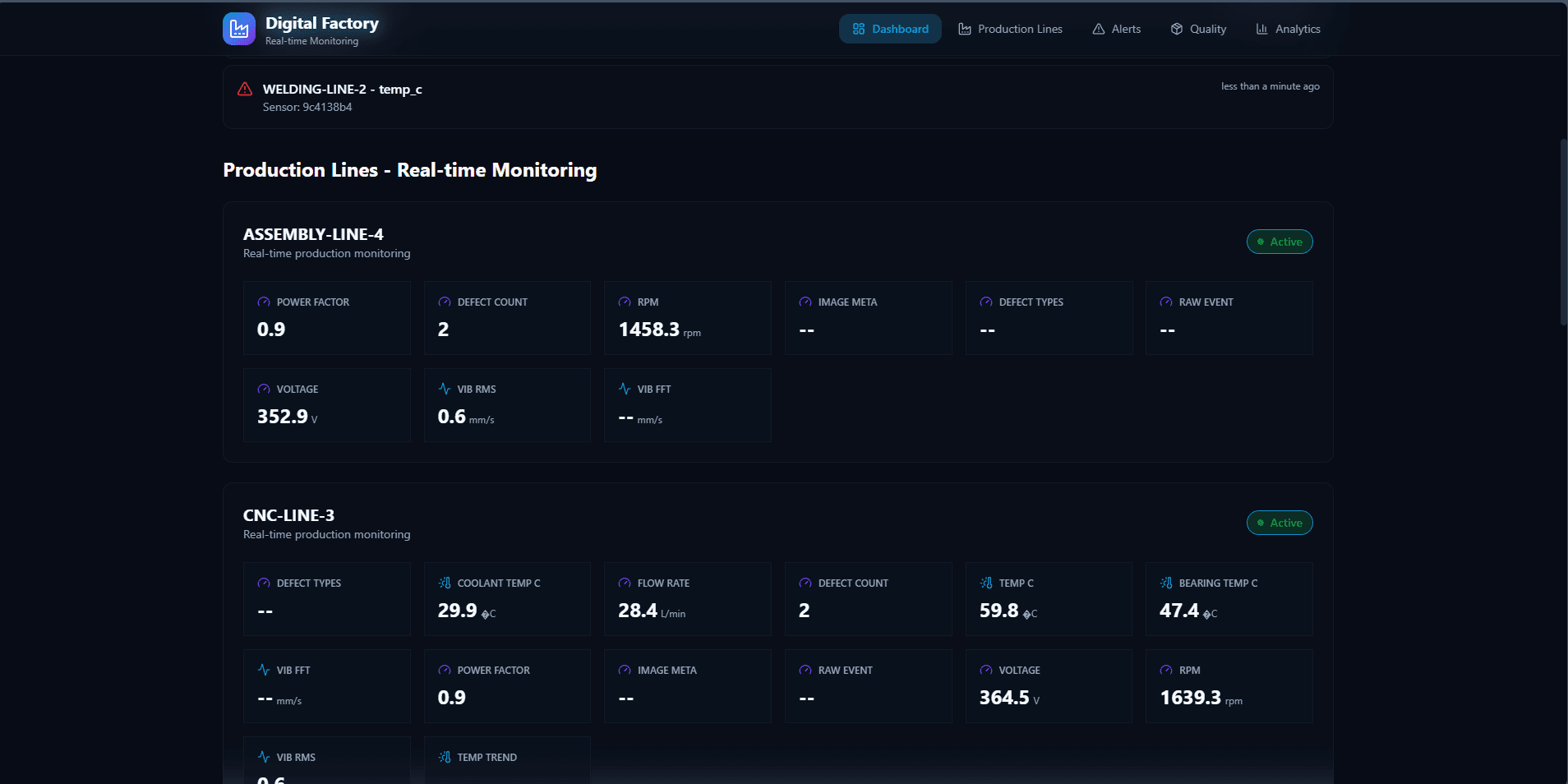The width and height of the screenshot is (1568, 784).
Task: Click the waveform icon beside VIB RMS in ASSEMBLY-LINE-4
Action: [x=445, y=389]
